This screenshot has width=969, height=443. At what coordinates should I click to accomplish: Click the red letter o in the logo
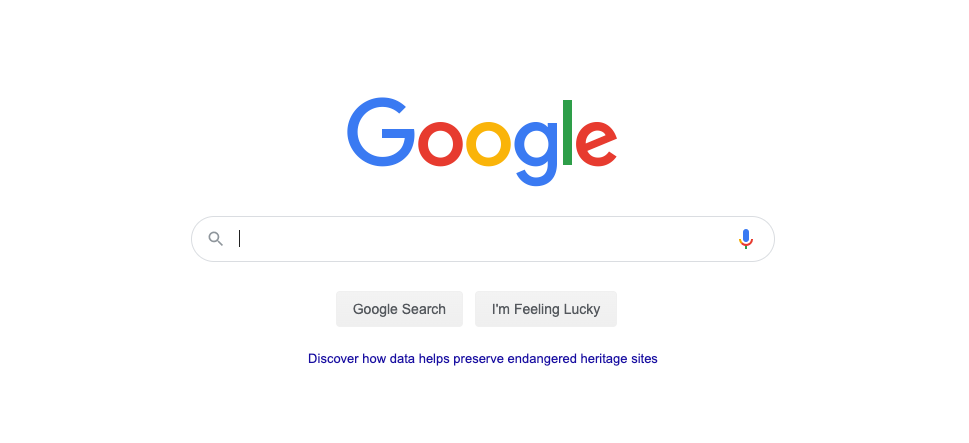441,144
